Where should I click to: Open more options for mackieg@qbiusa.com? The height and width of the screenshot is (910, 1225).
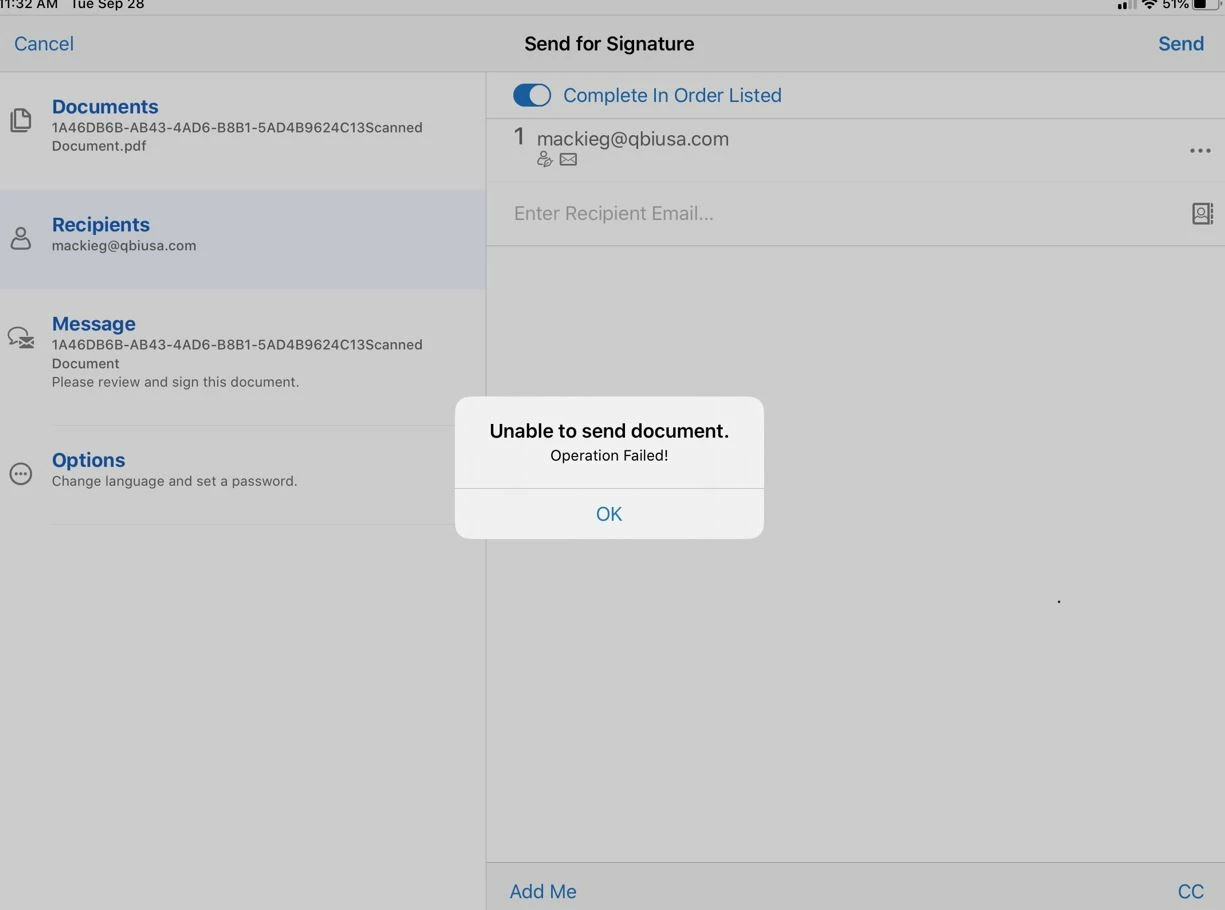(1200, 151)
